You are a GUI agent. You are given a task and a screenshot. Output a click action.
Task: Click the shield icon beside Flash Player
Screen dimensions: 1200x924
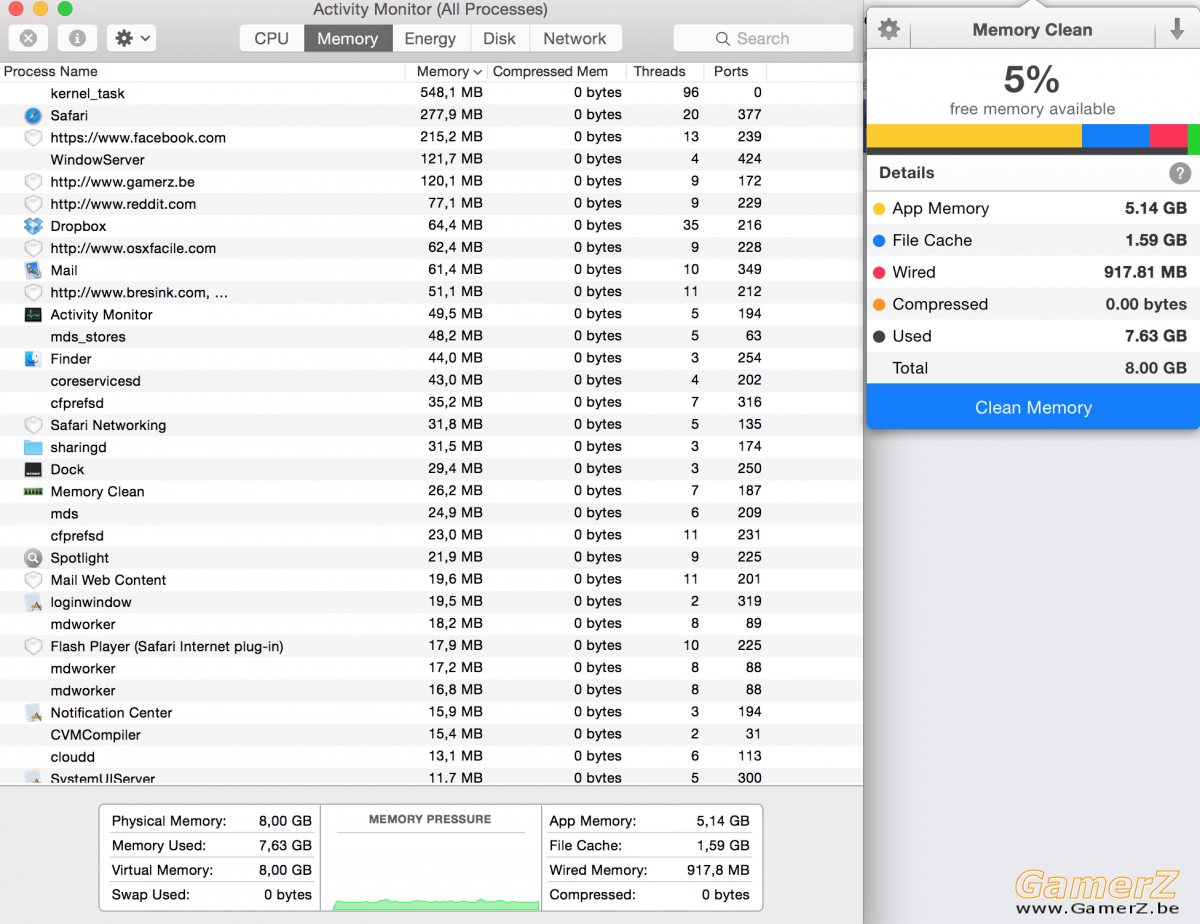pos(33,646)
